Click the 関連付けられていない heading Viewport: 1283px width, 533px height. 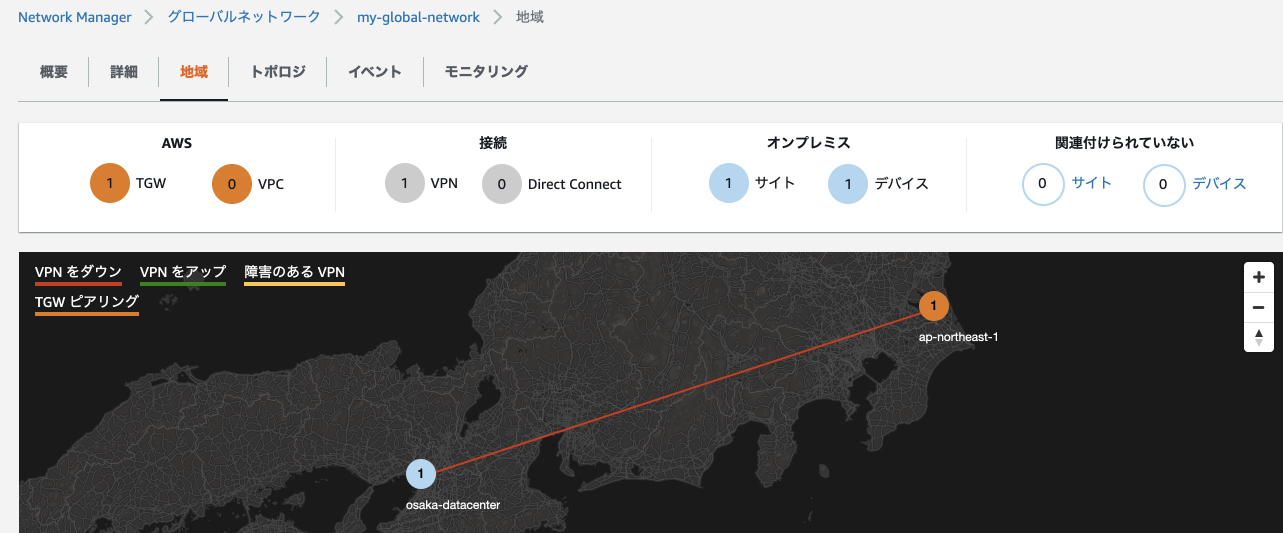click(x=1125, y=144)
